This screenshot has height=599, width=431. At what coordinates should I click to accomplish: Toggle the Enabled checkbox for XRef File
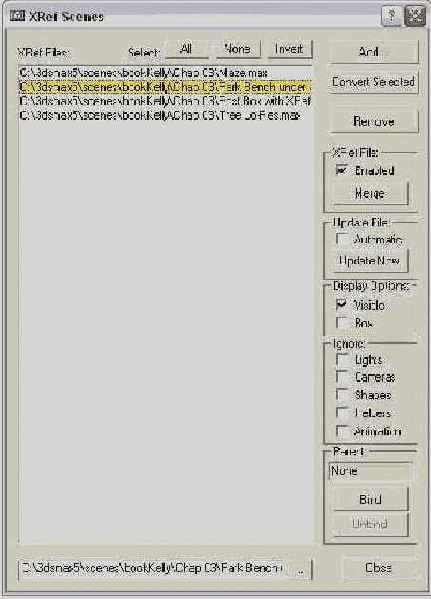tap(342, 170)
